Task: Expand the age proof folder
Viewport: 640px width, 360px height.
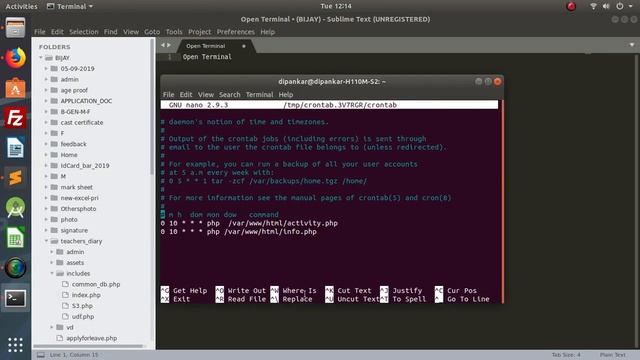Action: (46, 90)
